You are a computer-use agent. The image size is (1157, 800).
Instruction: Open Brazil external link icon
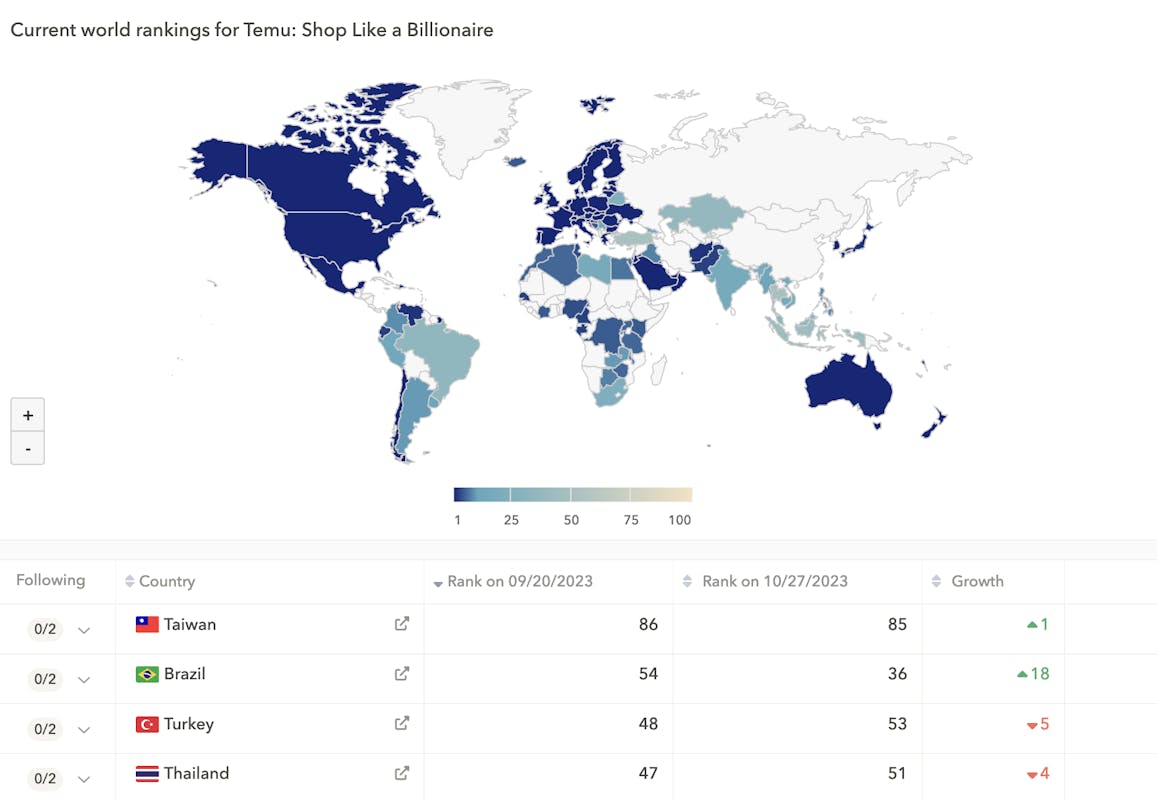coord(401,674)
